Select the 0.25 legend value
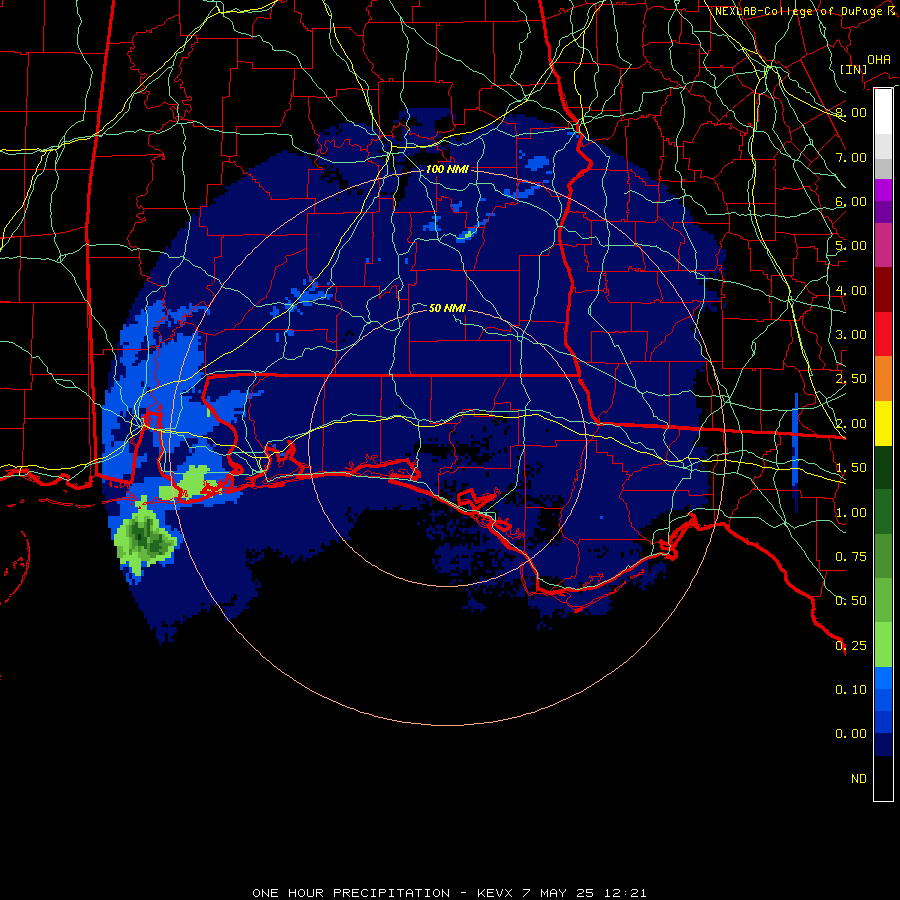The width and height of the screenshot is (900, 900). [x=851, y=646]
